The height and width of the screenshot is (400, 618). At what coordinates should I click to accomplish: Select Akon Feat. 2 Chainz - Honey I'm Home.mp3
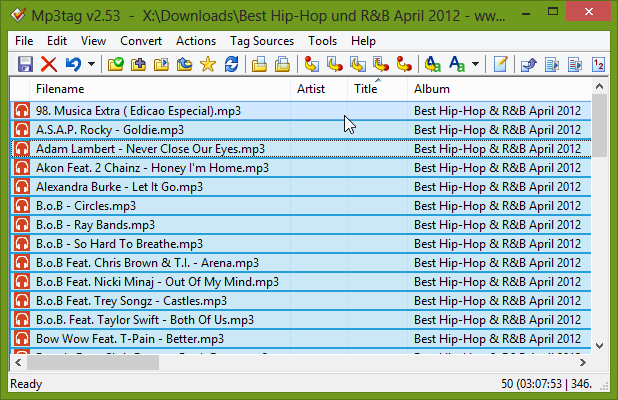tap(301, 168)
